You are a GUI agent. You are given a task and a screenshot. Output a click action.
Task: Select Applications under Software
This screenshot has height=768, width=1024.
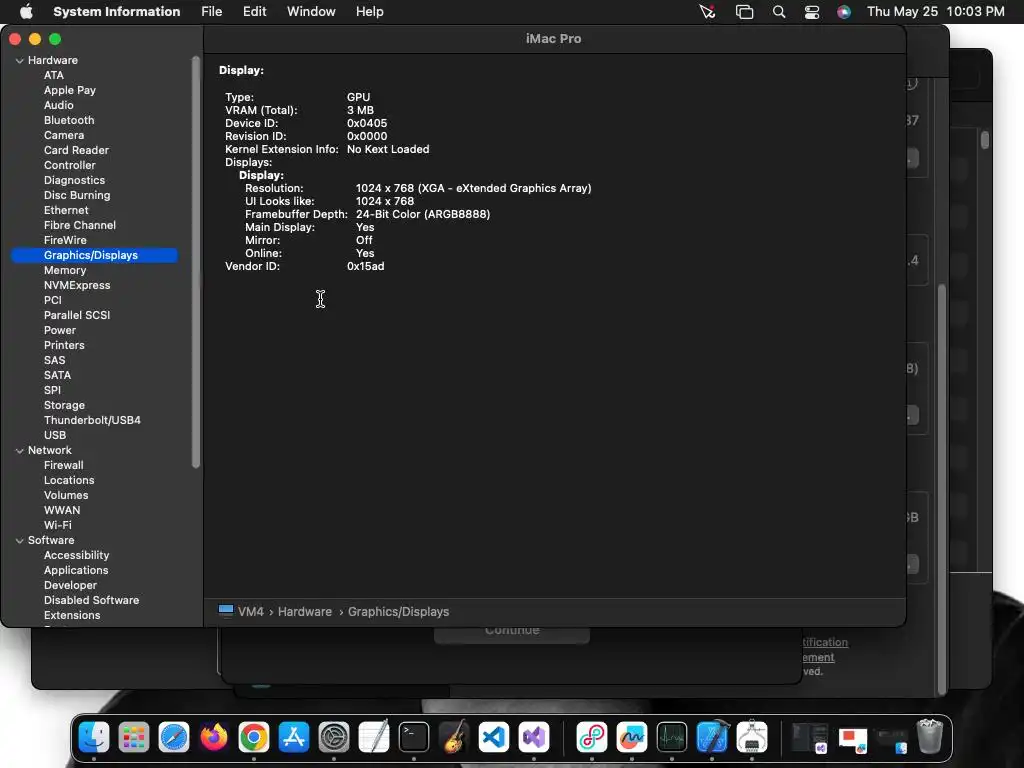tap(76, 571)
